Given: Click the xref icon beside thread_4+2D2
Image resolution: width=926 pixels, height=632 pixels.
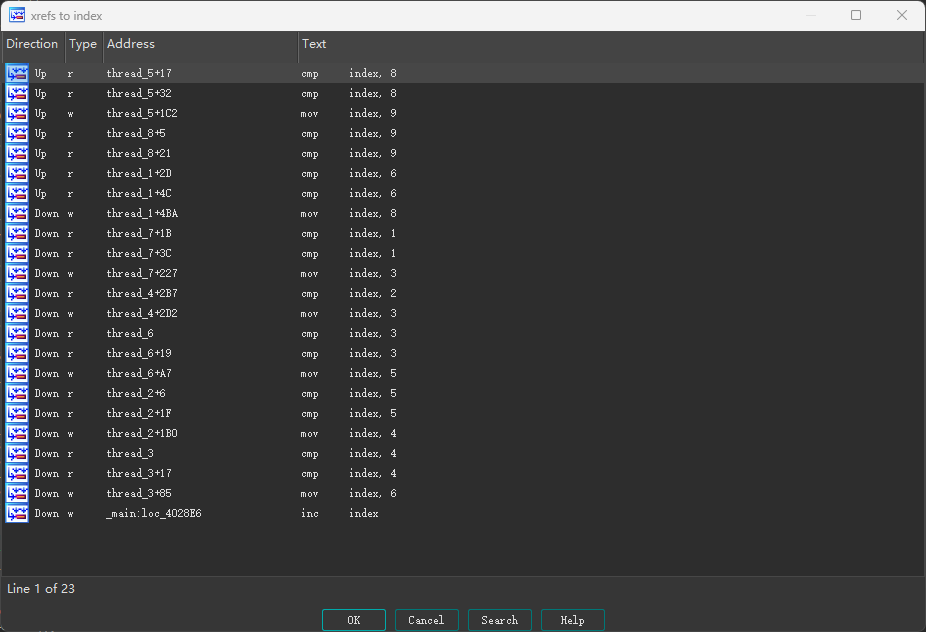Looking at the screenshot, I should (x=17, y=313).
